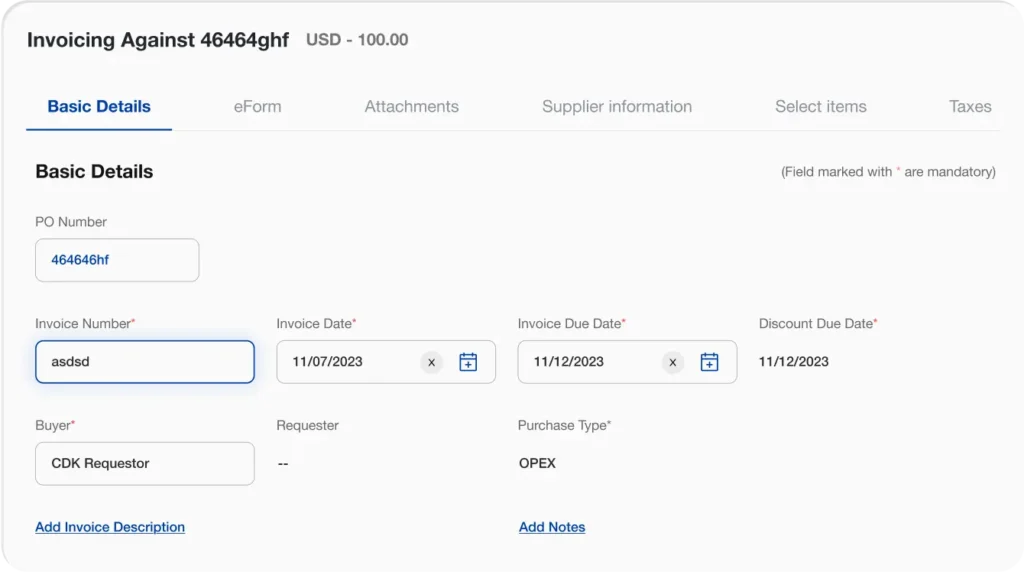Click the Discount Due Date label
Screen dimensions: 1024x572
click(816, 324)
